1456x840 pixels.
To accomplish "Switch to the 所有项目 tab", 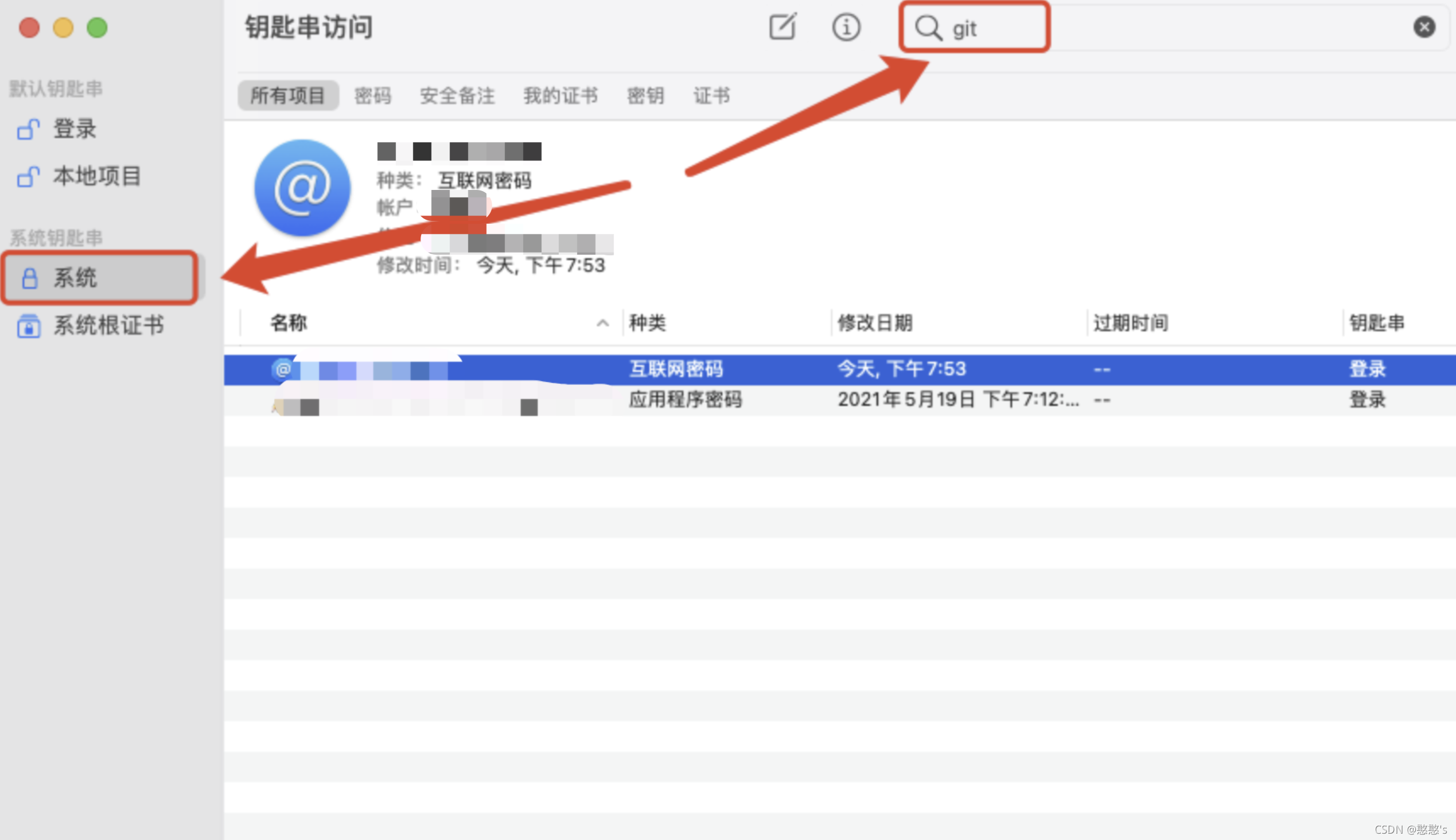I will [288, 95].
